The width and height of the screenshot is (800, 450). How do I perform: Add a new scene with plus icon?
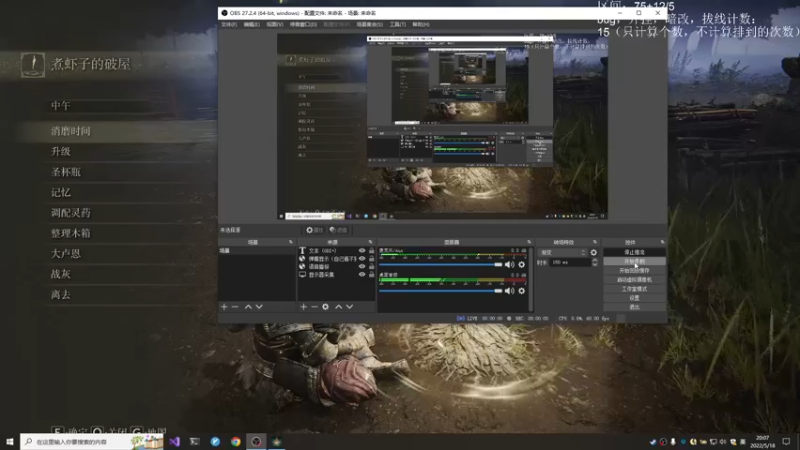224,307
